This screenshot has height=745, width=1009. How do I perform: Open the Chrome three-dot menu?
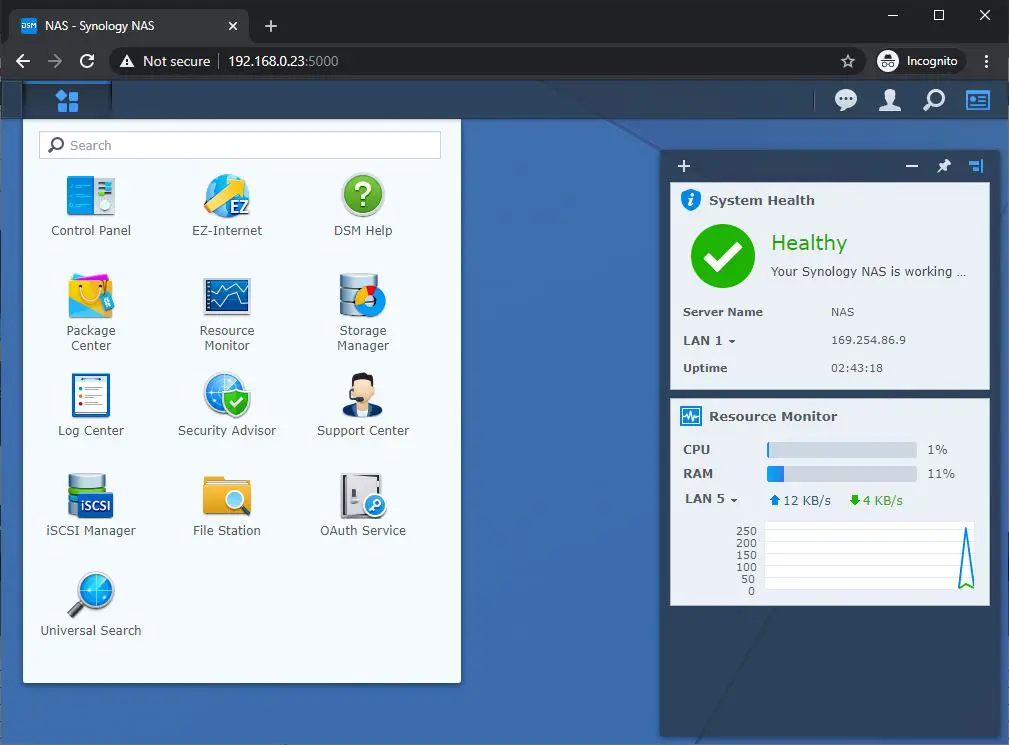tap(986, 61)
